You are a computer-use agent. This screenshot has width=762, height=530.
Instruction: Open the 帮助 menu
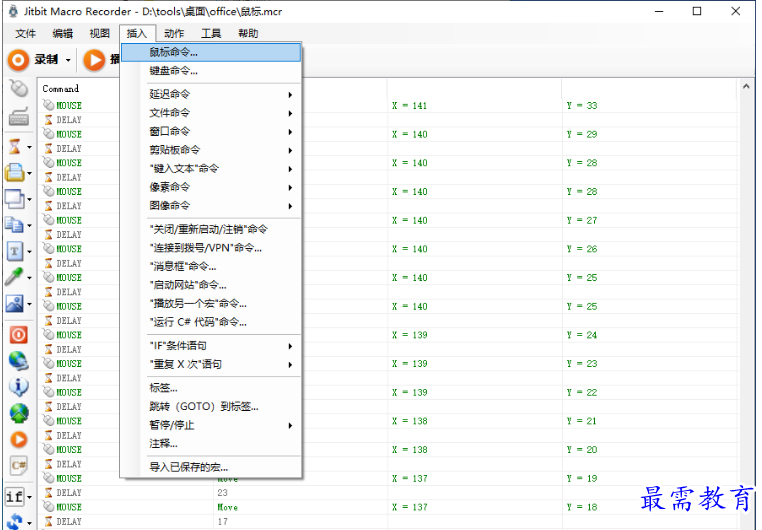[248, 34]
